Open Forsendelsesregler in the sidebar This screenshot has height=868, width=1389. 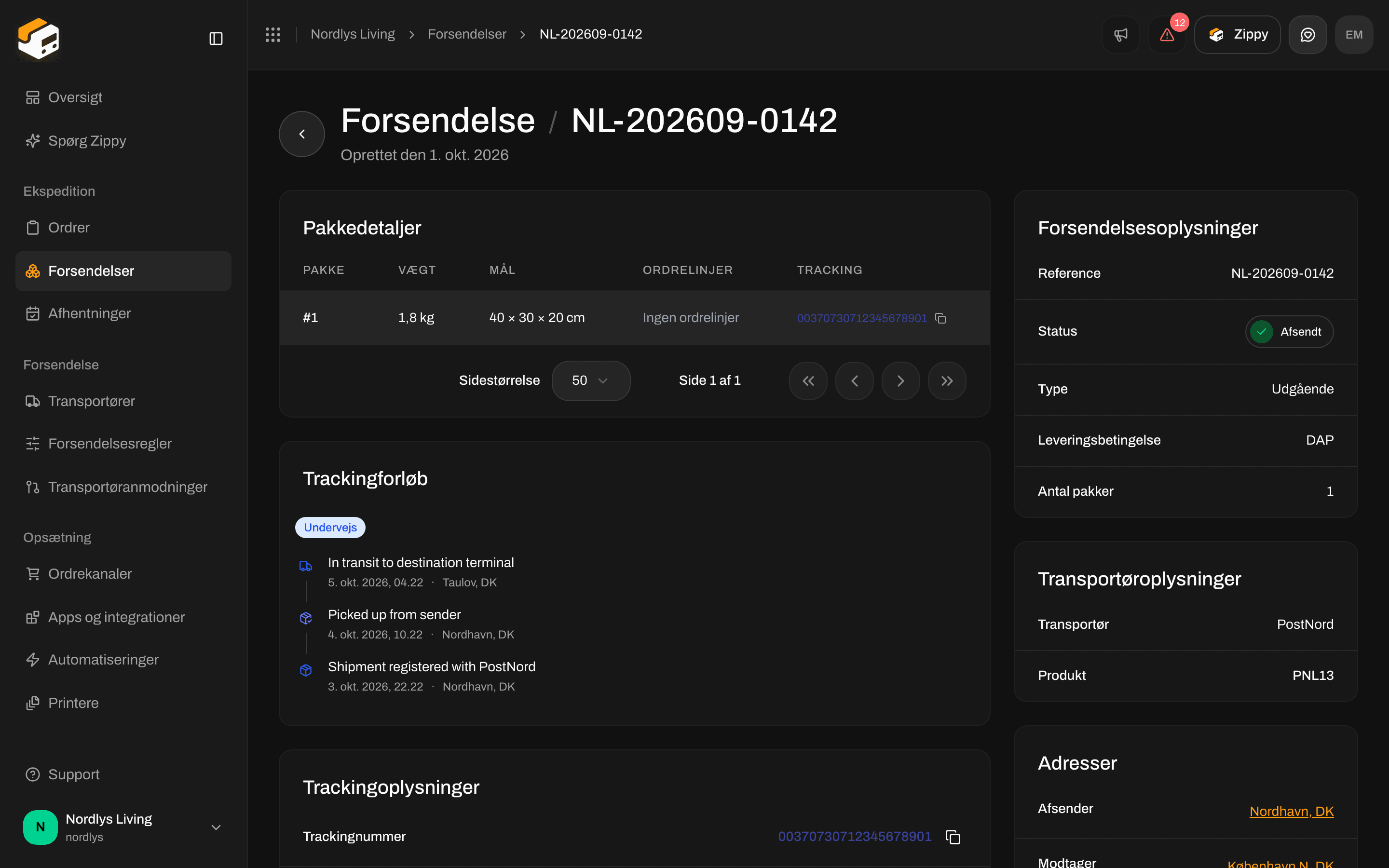[x=123, y=444]
